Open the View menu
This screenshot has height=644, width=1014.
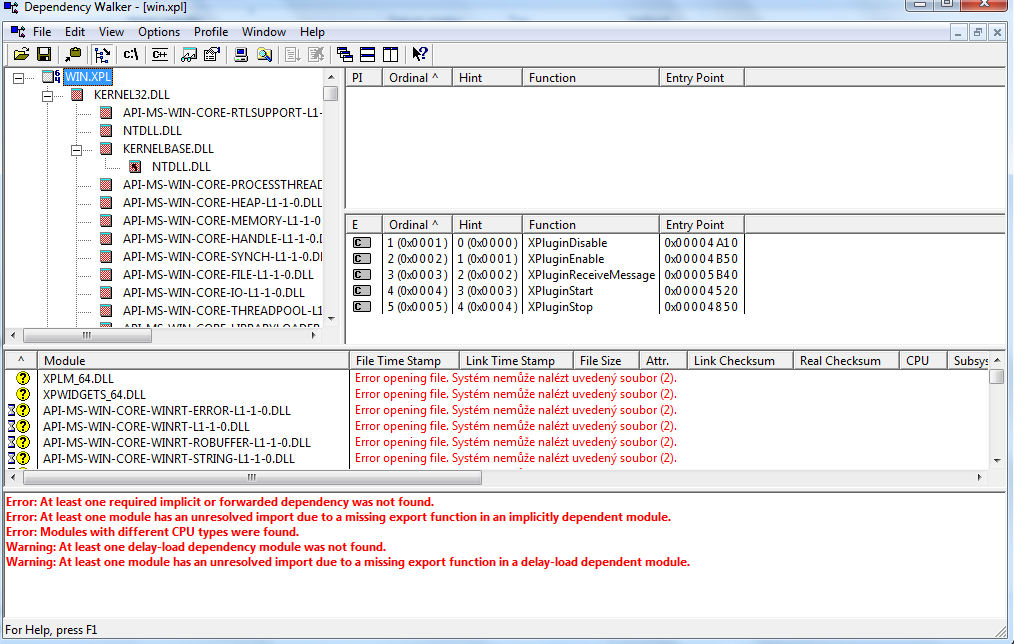tap(111, 32)
